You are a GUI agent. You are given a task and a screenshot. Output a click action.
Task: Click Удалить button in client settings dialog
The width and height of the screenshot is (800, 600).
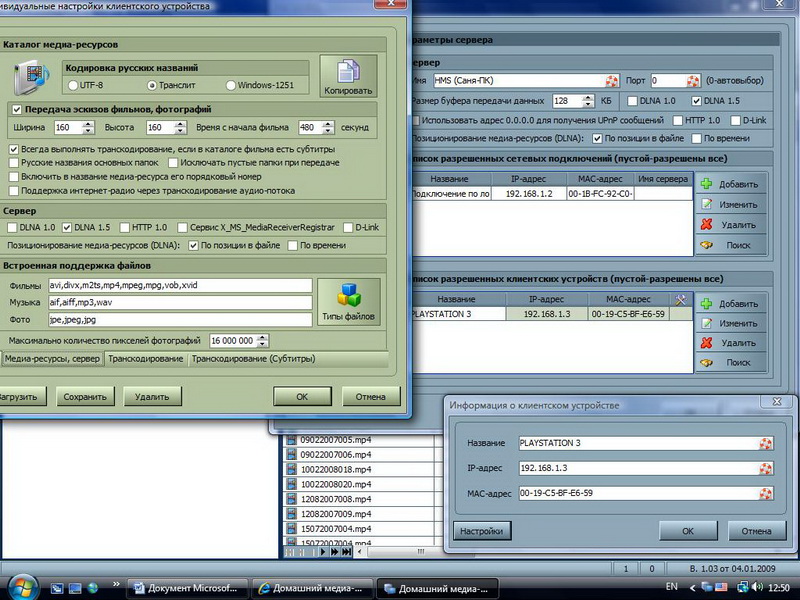point(152,396)
